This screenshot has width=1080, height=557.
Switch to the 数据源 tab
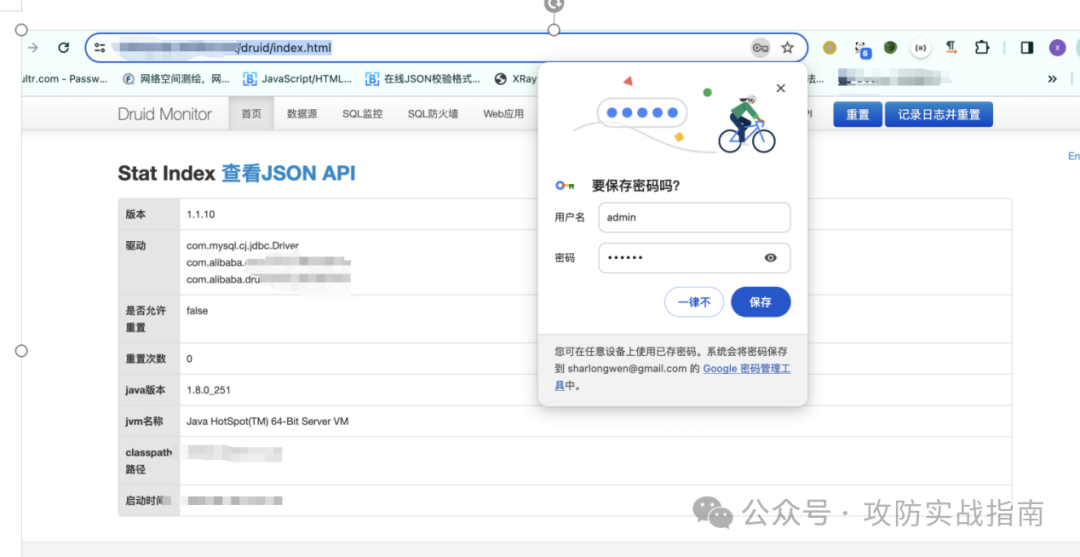[302, 114]
